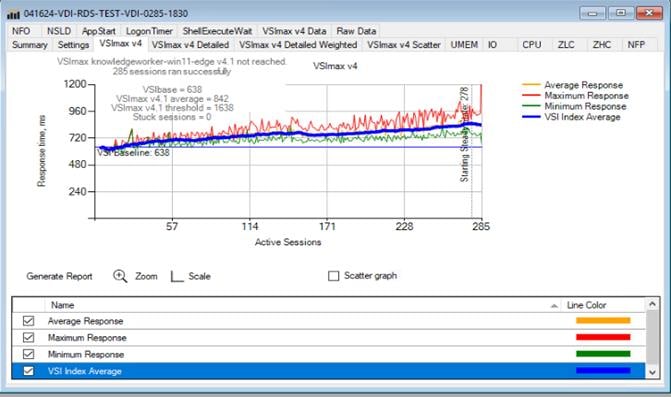Switch to the LogonTimer tab
671x397 pixels.
(149, 31)
